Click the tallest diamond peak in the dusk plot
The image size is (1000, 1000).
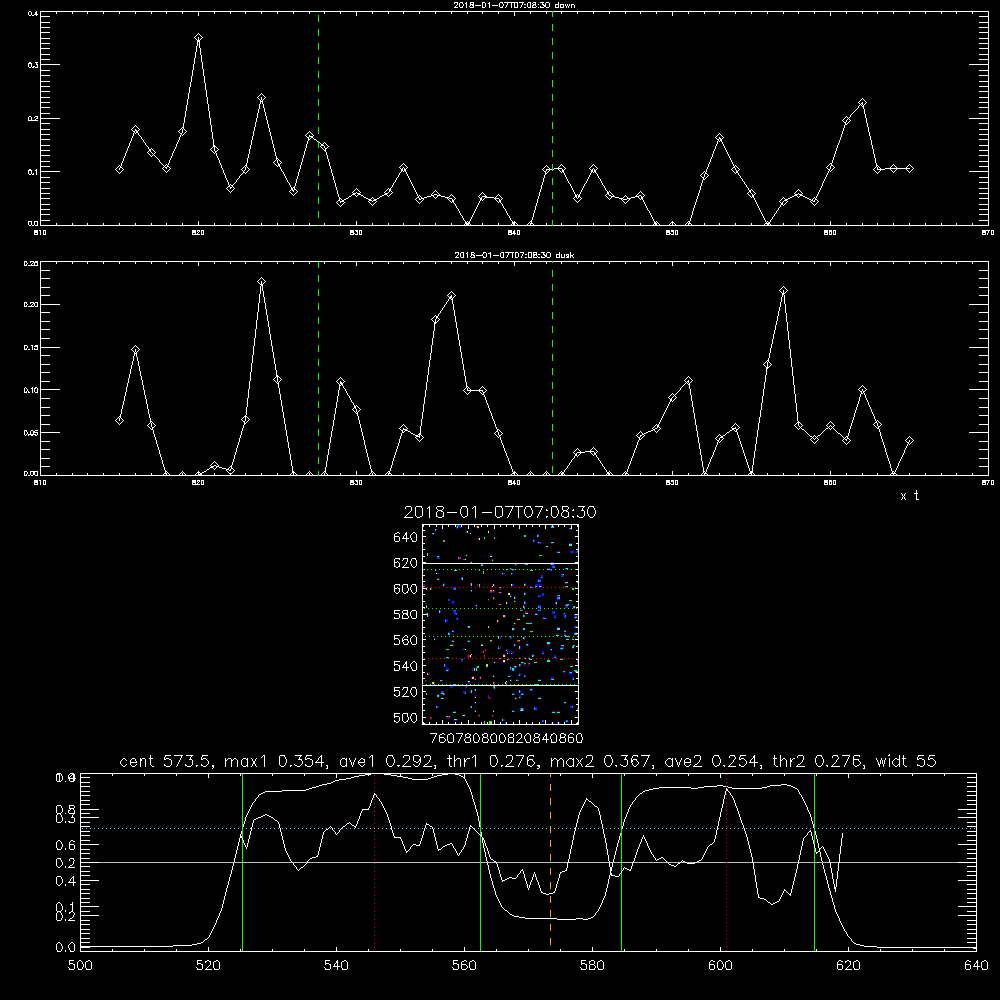pyautogui.click(x=261, y=281)
